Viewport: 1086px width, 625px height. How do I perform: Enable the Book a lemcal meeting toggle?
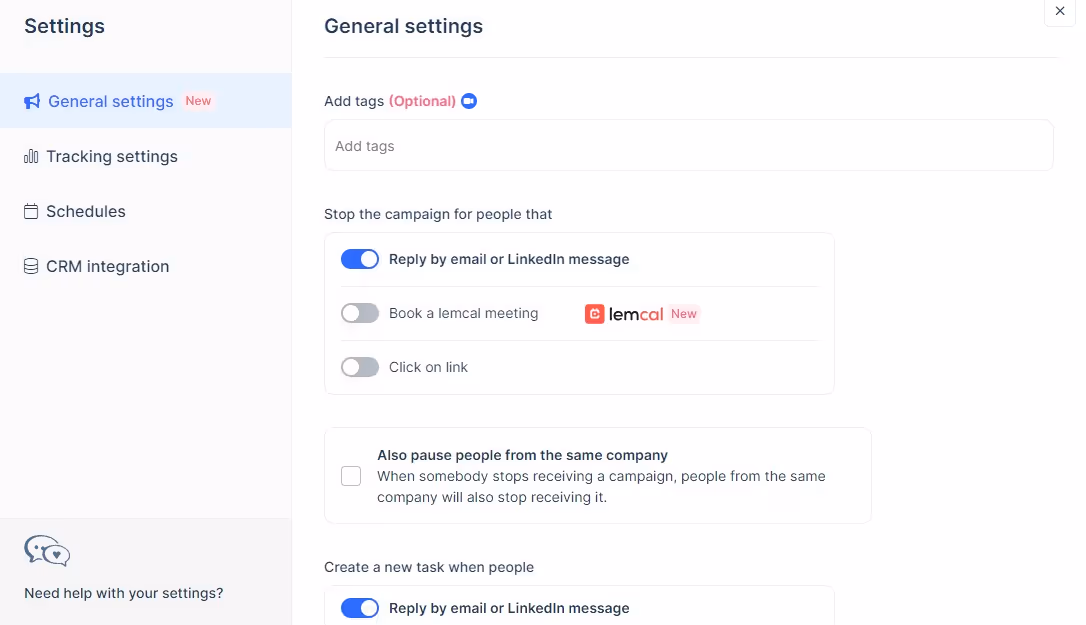tap(359, 312)
